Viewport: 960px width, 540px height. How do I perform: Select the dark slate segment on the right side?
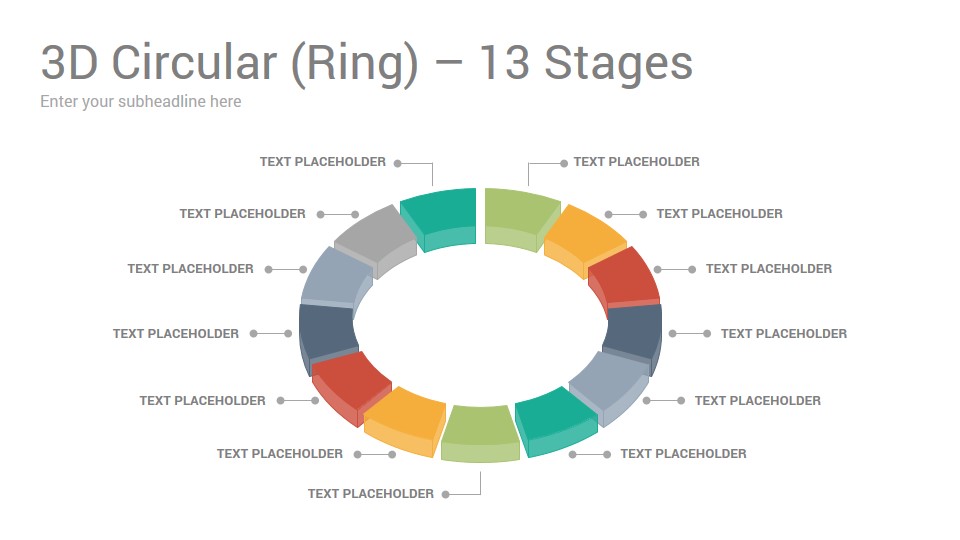pos(632,337)
